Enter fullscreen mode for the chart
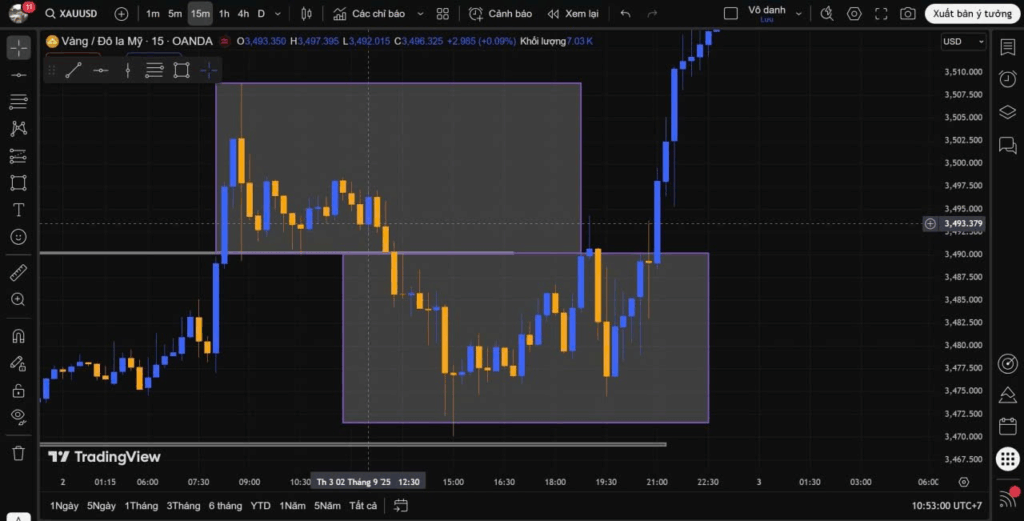The height and width of the screenshot is (521, 1024). pyautogui.click(x=880, y=14)
